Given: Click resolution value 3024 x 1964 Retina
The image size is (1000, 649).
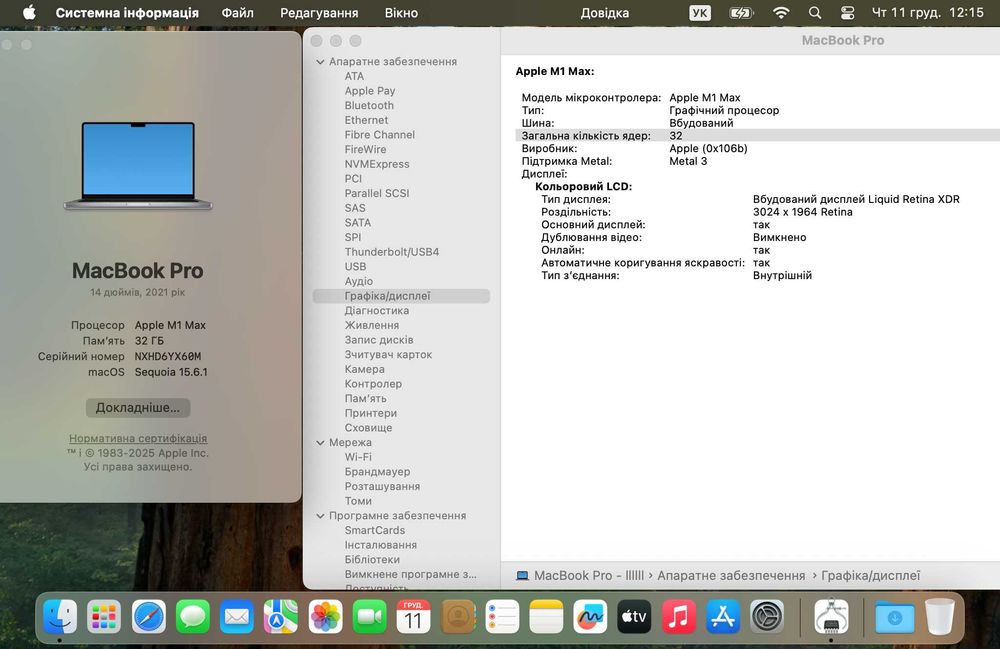Looking at the screenshot, I should (802, 212).
